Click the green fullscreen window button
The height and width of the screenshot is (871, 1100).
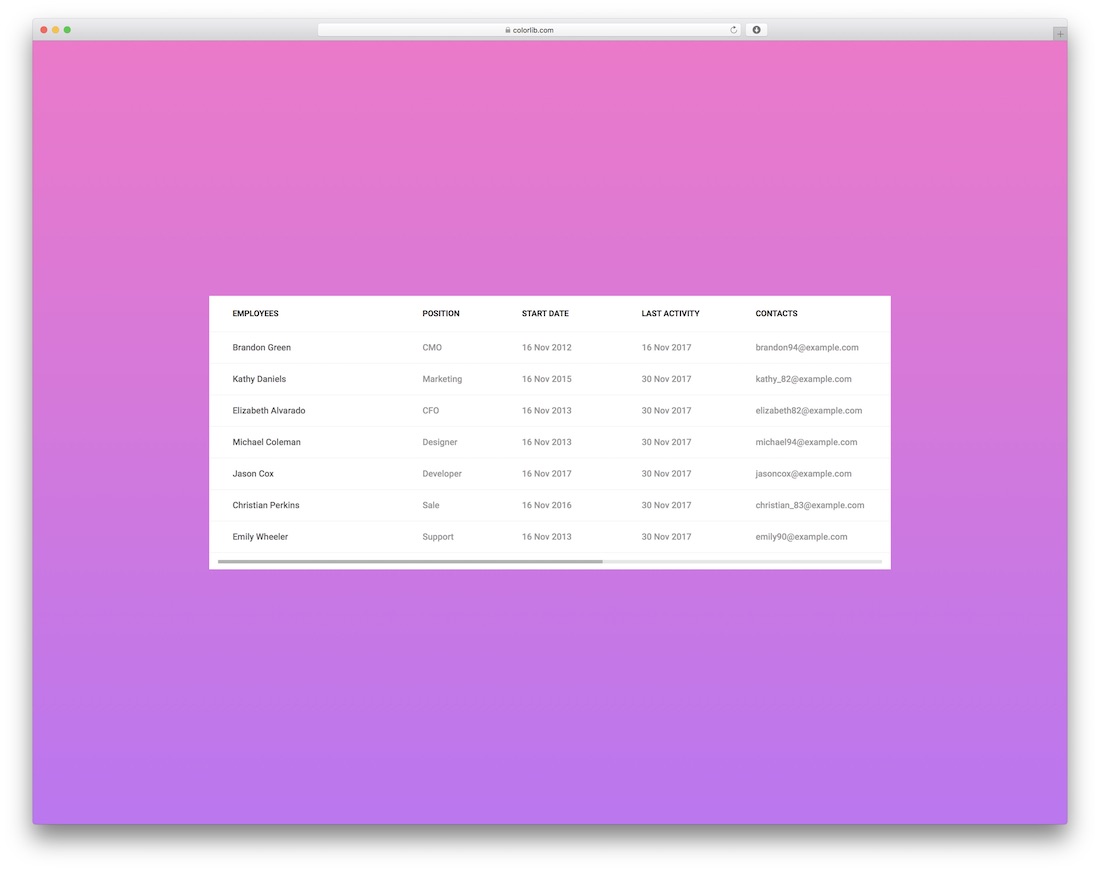click(67, 30)
